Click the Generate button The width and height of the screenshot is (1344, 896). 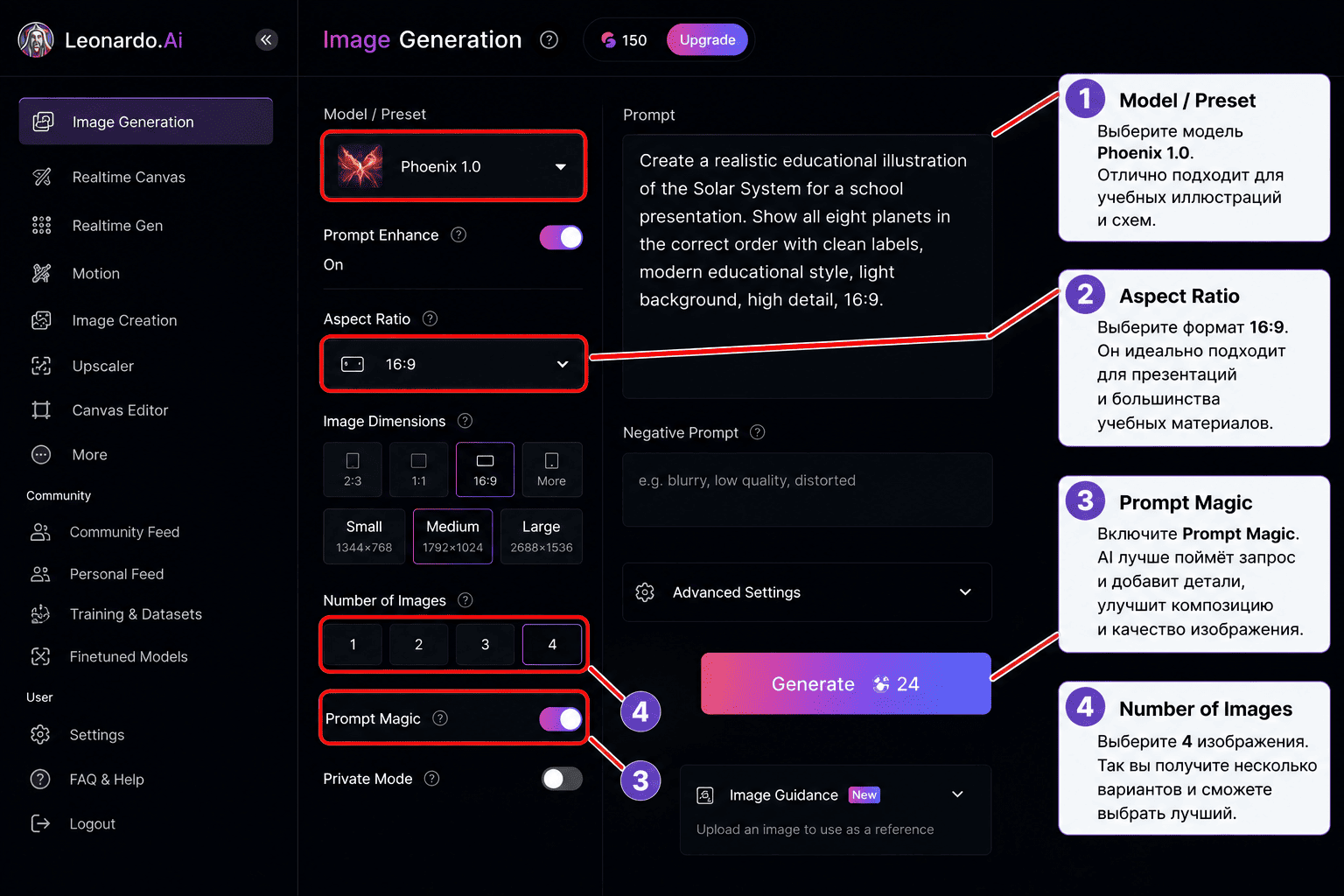click(x=845, y=683)
